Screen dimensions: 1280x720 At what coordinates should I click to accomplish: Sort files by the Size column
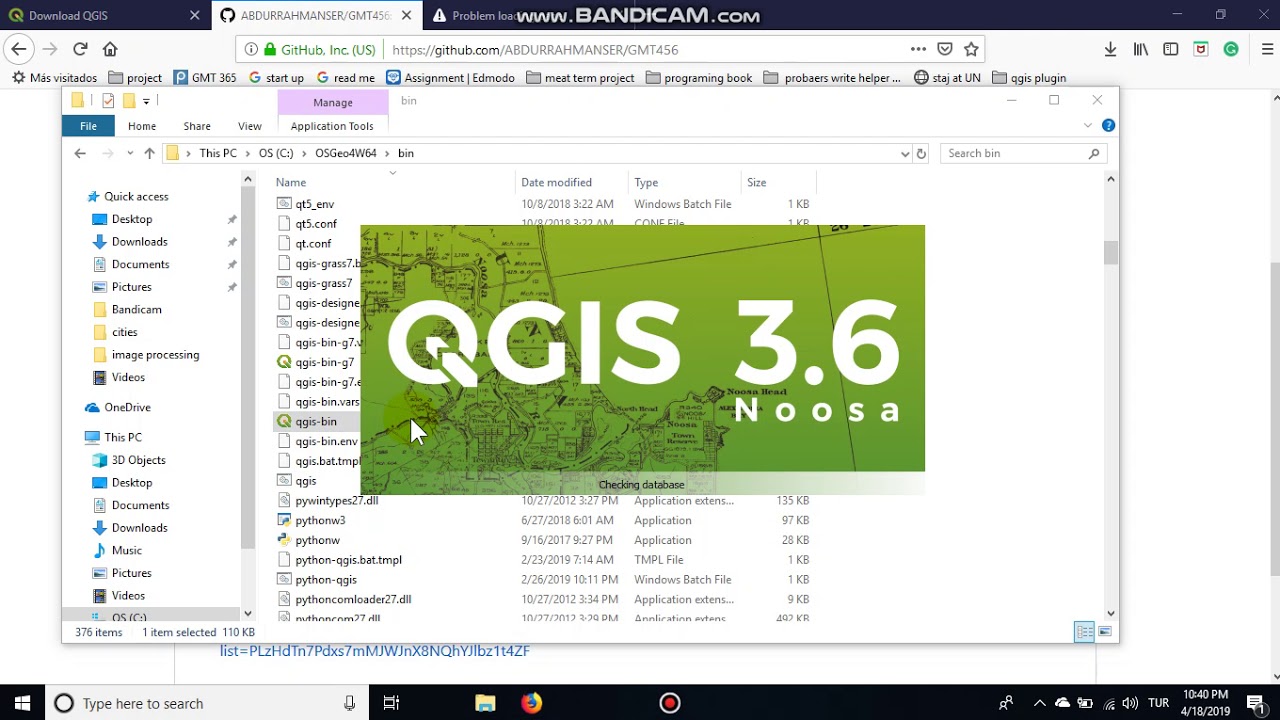pos(756,182)
